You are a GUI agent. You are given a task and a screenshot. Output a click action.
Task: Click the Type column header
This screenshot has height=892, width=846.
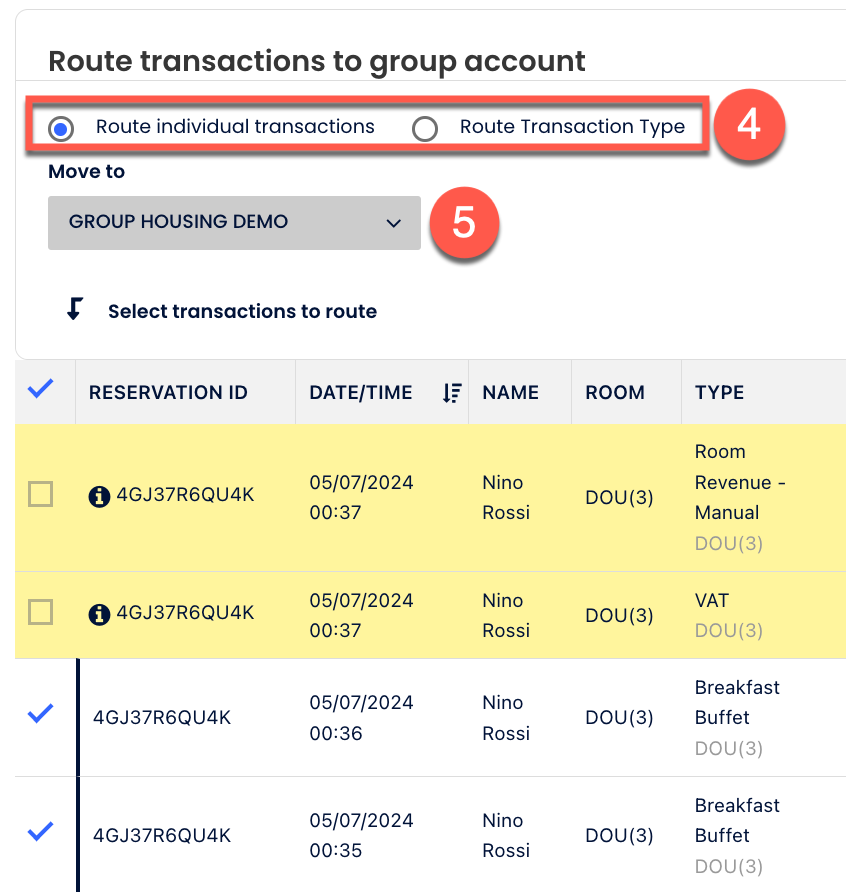[x=720, y=393]
